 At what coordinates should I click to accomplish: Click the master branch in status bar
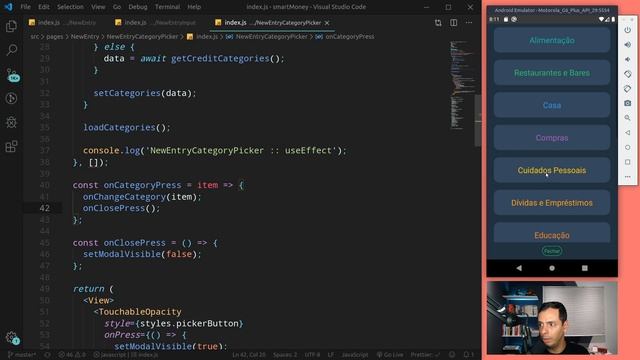22,355
